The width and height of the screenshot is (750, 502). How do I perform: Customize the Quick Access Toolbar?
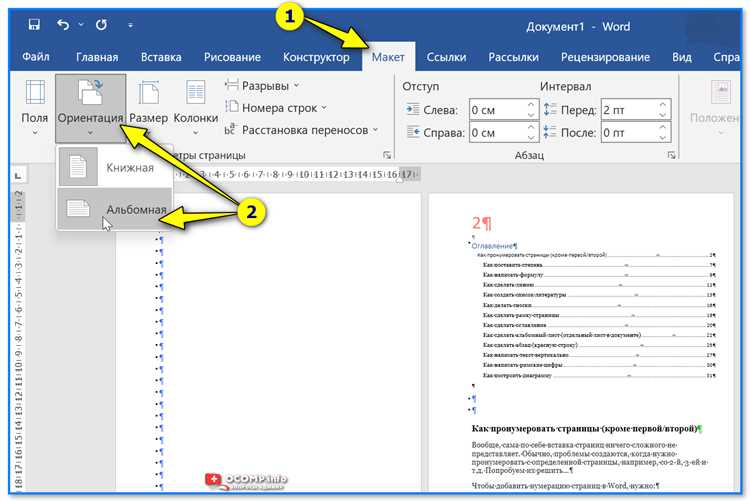[x=130, y=25]
